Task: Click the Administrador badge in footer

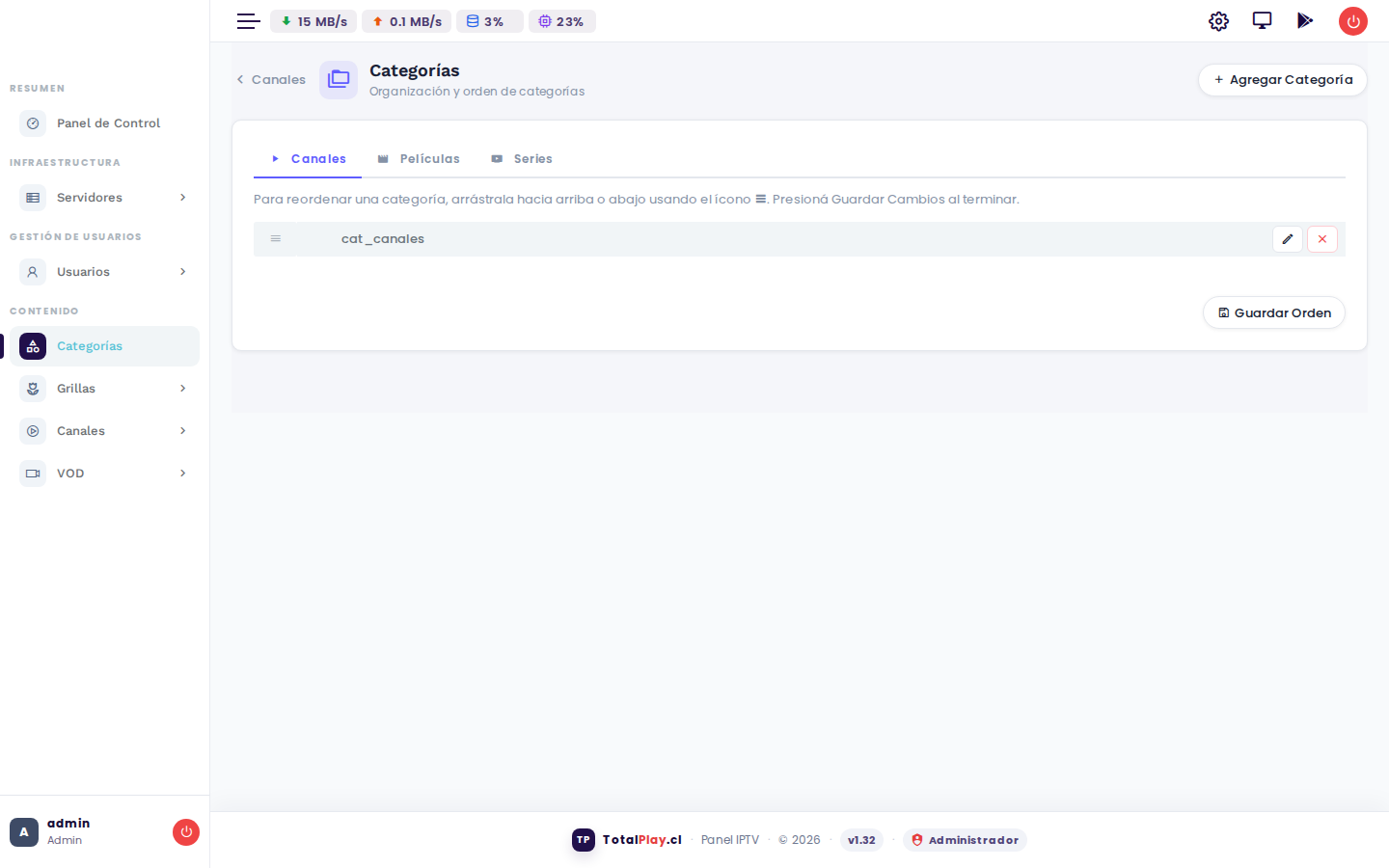Action: tap(965, 840)
